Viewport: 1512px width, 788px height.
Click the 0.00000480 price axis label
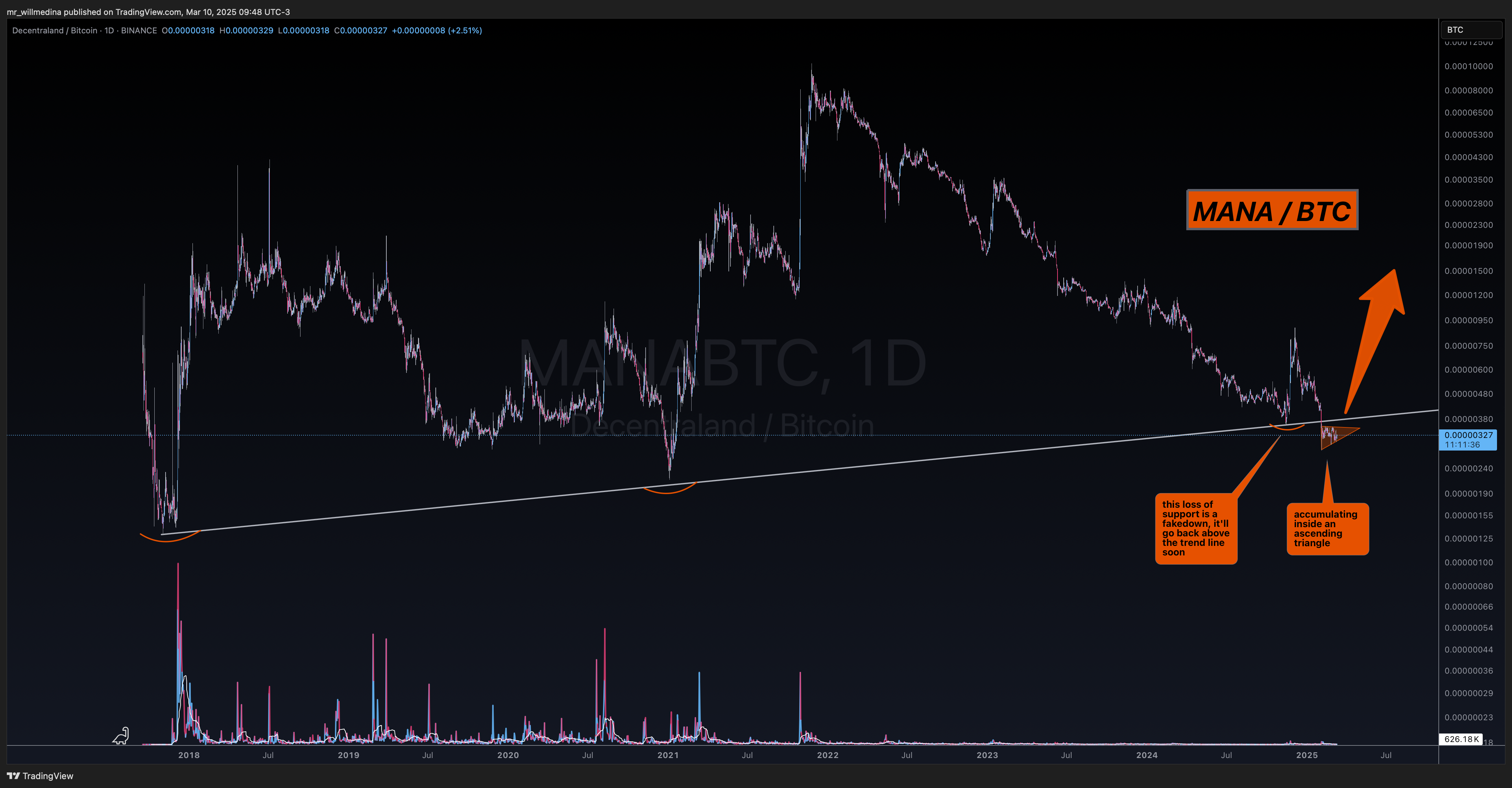[1469, 394]
